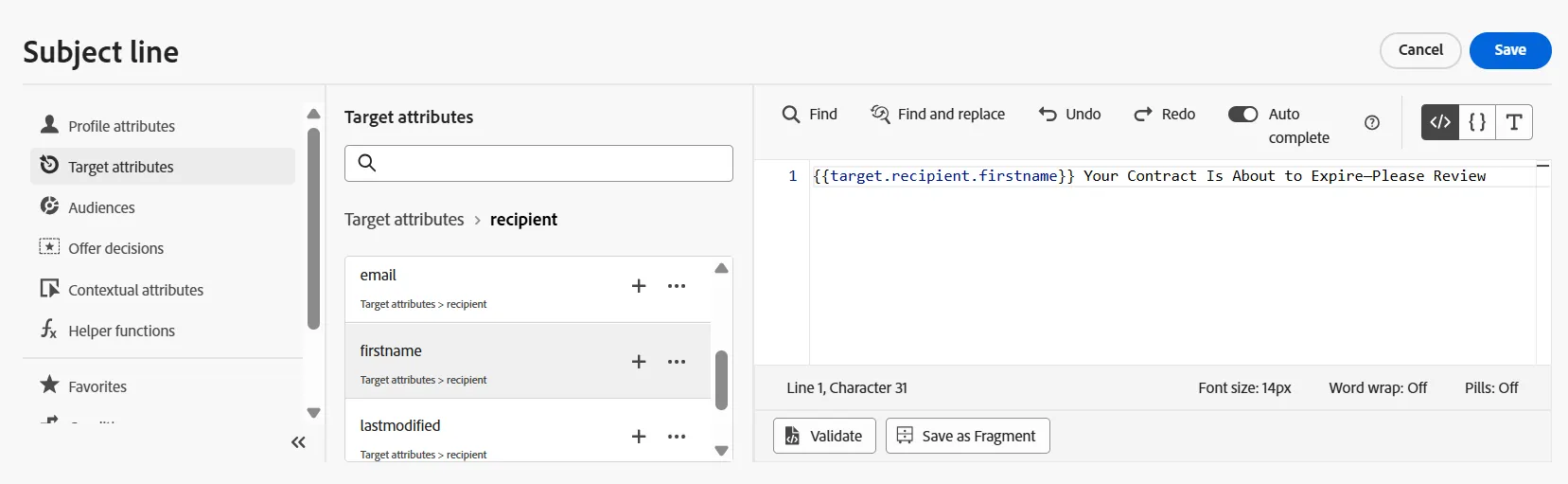Click the Target attributes icon
Image resolution: width=1568 pixels, height=484 pixels.
[x=49, y=165]
